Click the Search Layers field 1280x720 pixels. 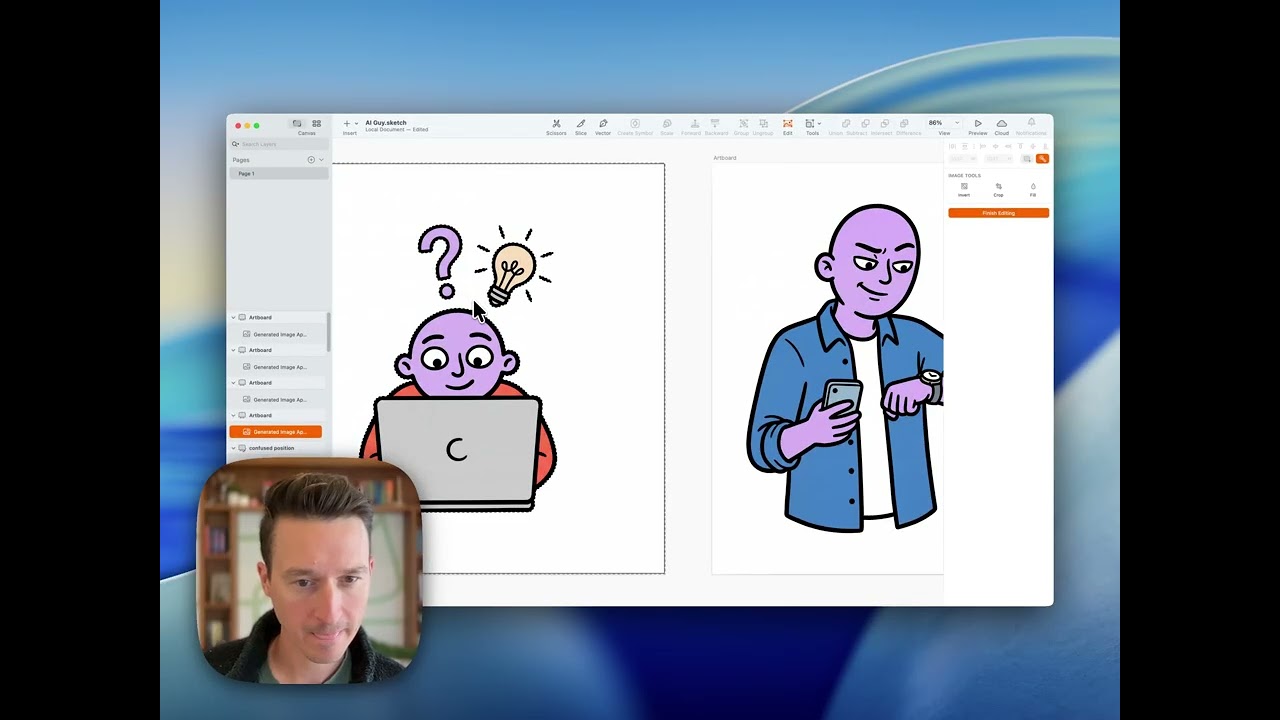tap(279, 144)
